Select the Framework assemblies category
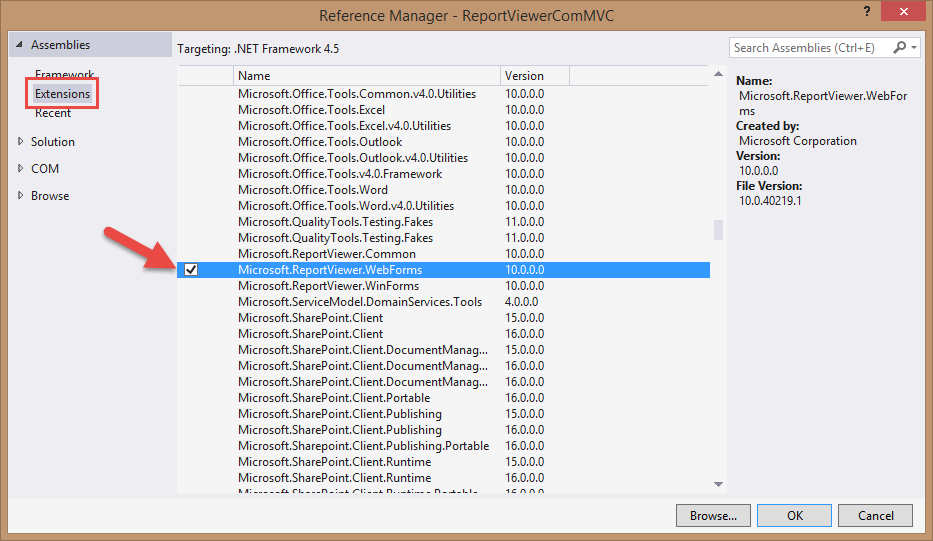Viewport: 933px width, 541px height. 64,75
